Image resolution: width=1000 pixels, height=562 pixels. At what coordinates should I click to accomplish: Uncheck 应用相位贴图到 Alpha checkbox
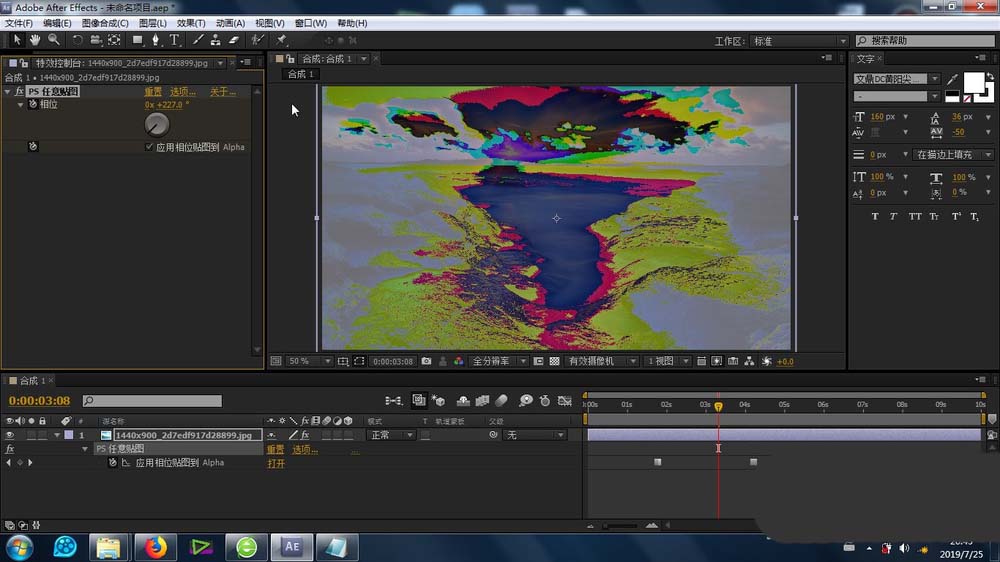click(150, 147)
